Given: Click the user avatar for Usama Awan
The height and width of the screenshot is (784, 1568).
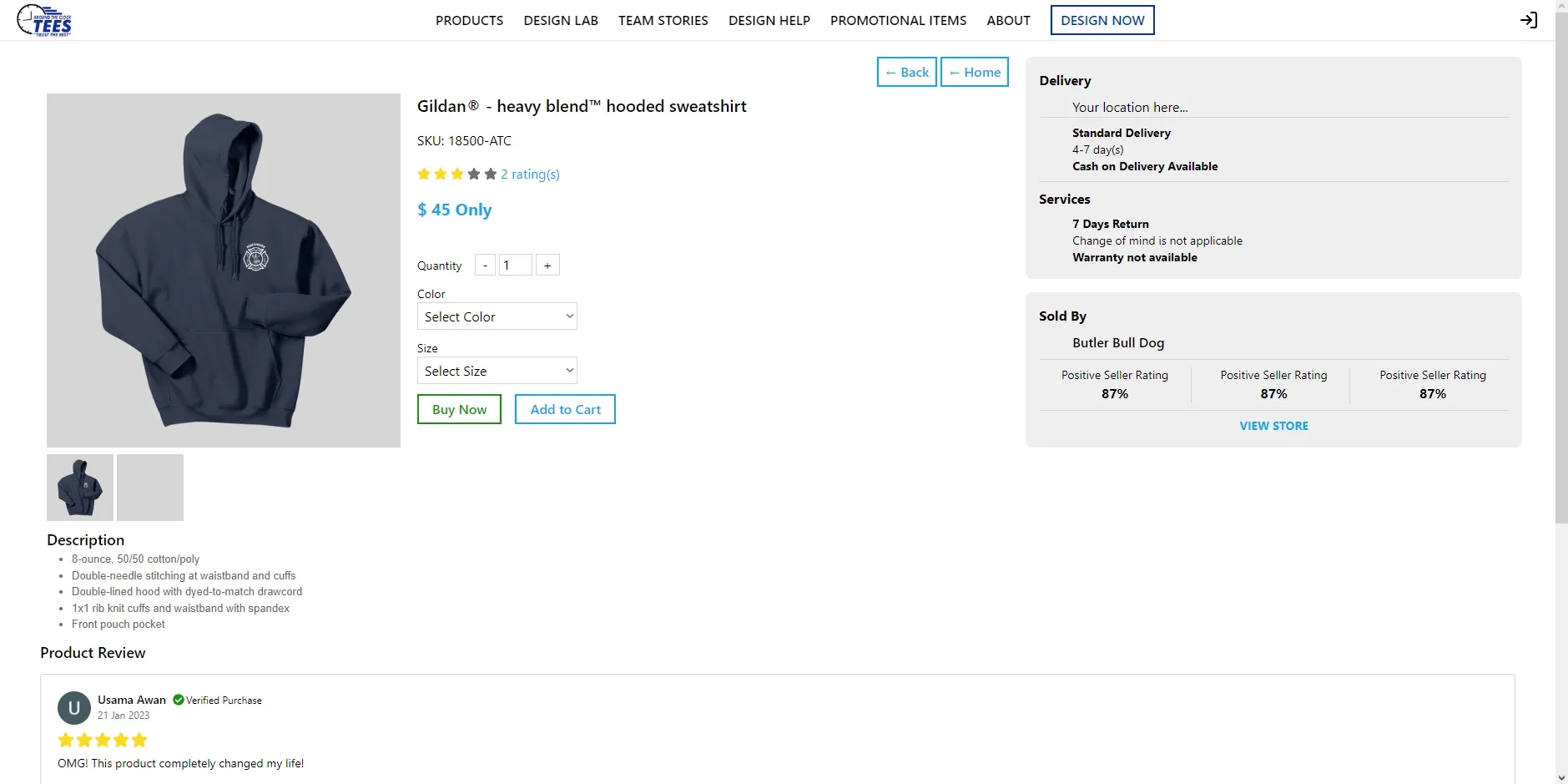Looking at the screenshot, I should [74, 708].
